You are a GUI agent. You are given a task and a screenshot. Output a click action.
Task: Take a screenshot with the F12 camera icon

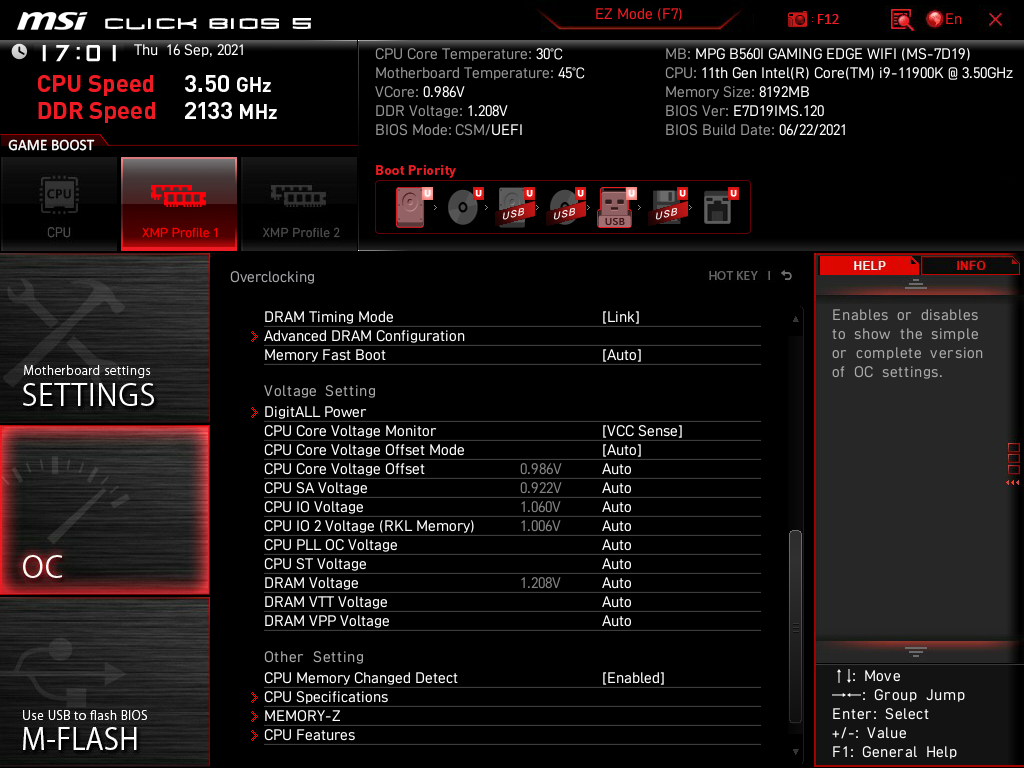797,20
